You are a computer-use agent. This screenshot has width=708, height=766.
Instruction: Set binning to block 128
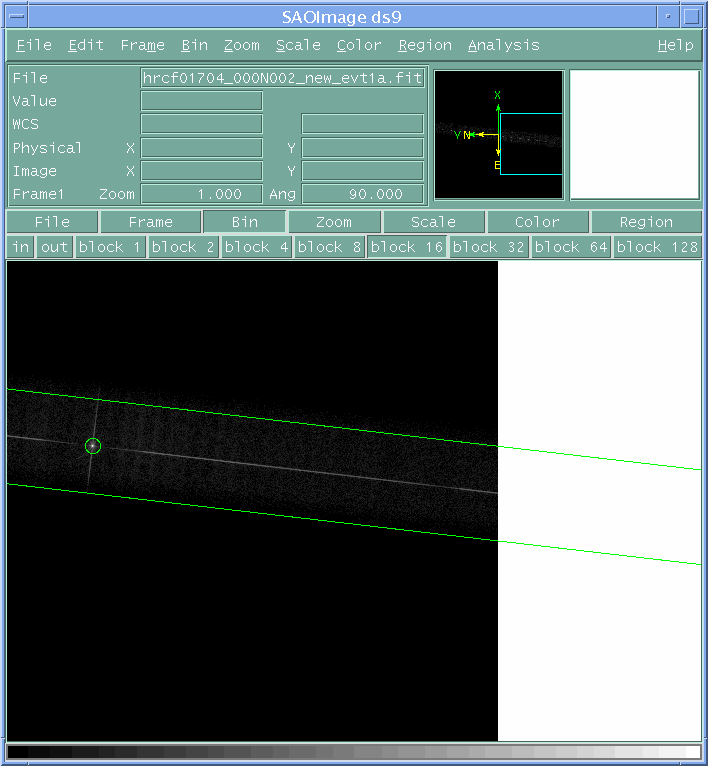657,247
